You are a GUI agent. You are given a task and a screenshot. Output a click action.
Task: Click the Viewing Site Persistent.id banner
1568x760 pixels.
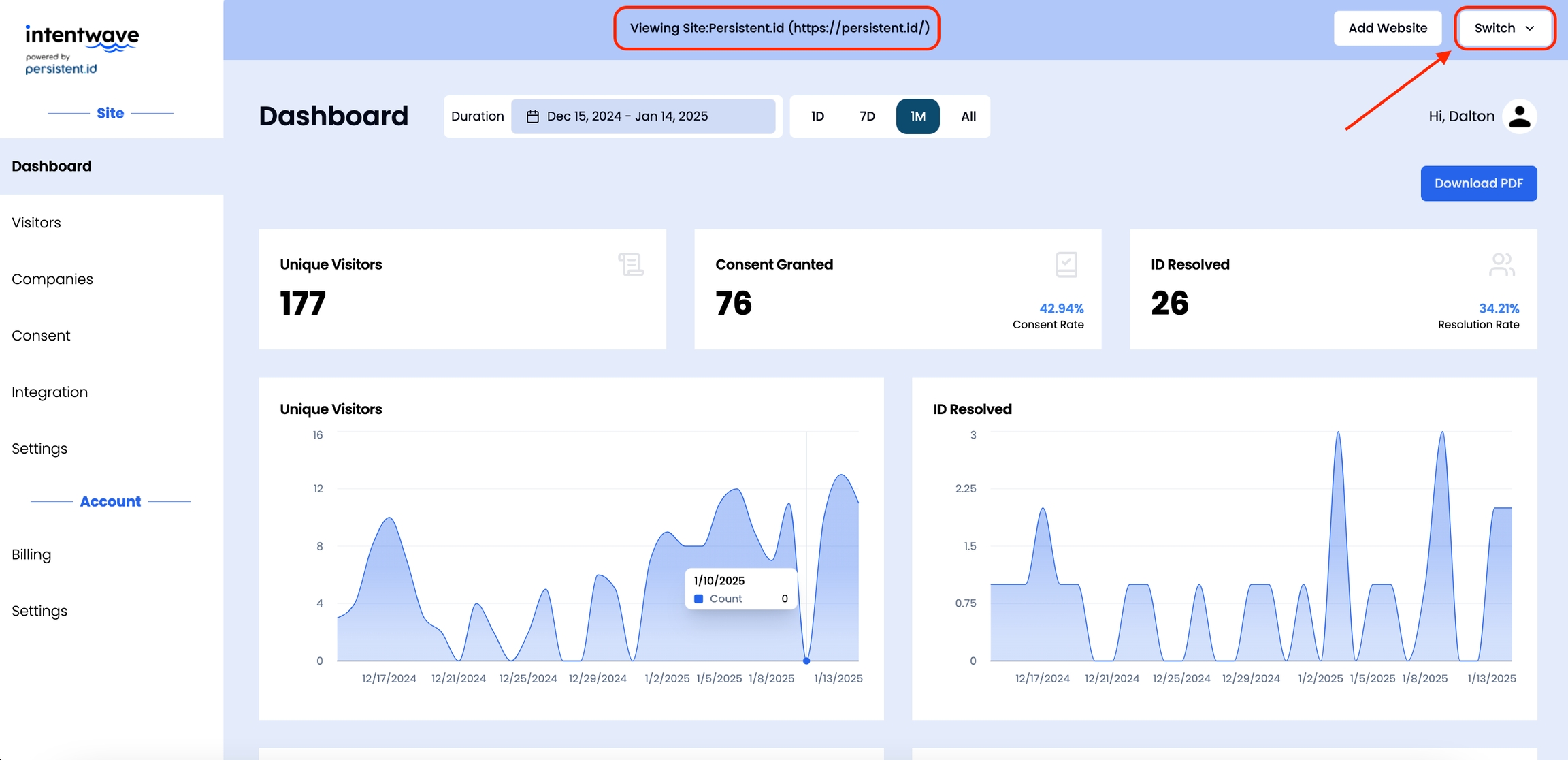tap(779, 28)
